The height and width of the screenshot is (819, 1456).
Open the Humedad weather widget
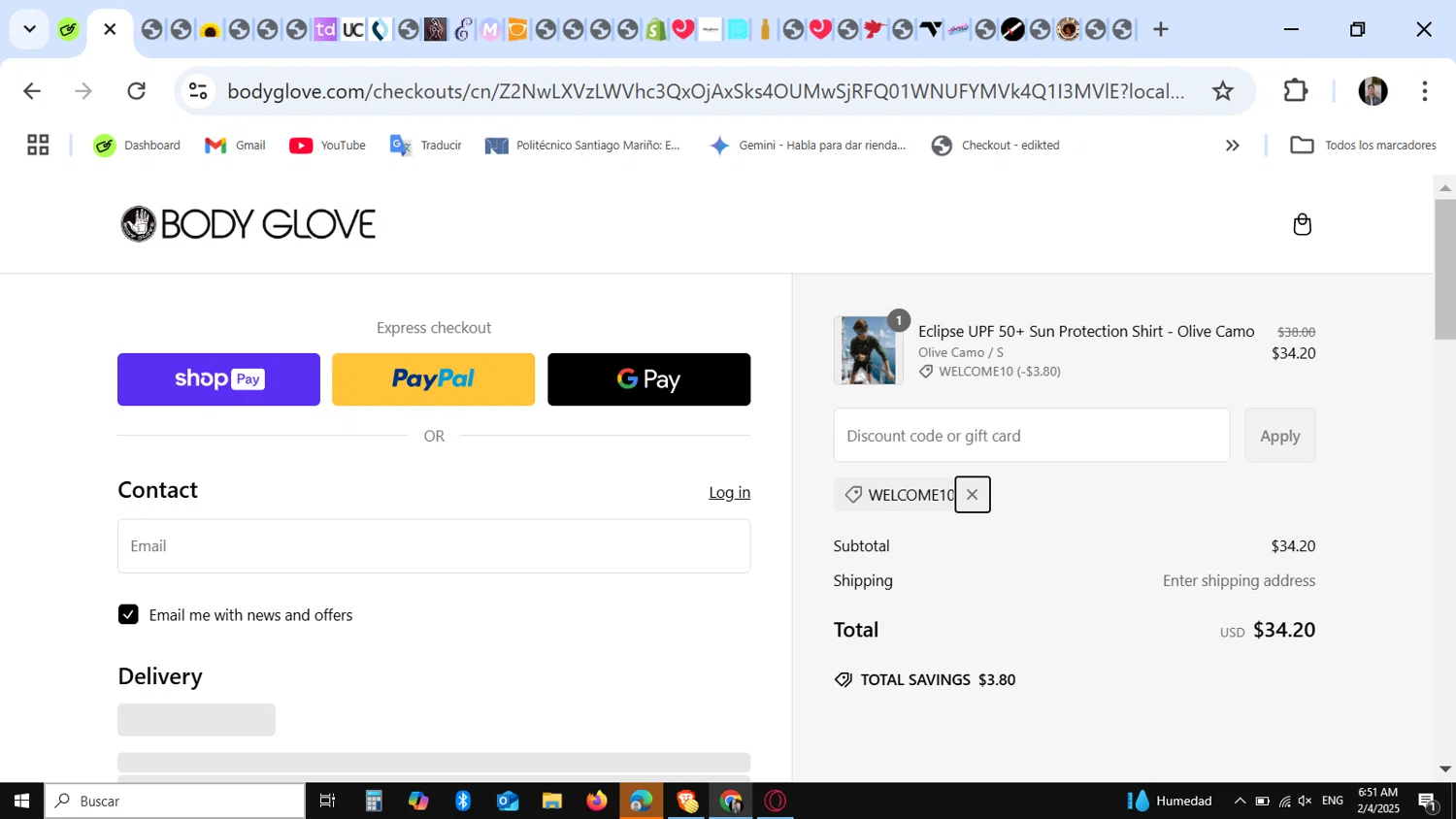point(1170,801)
